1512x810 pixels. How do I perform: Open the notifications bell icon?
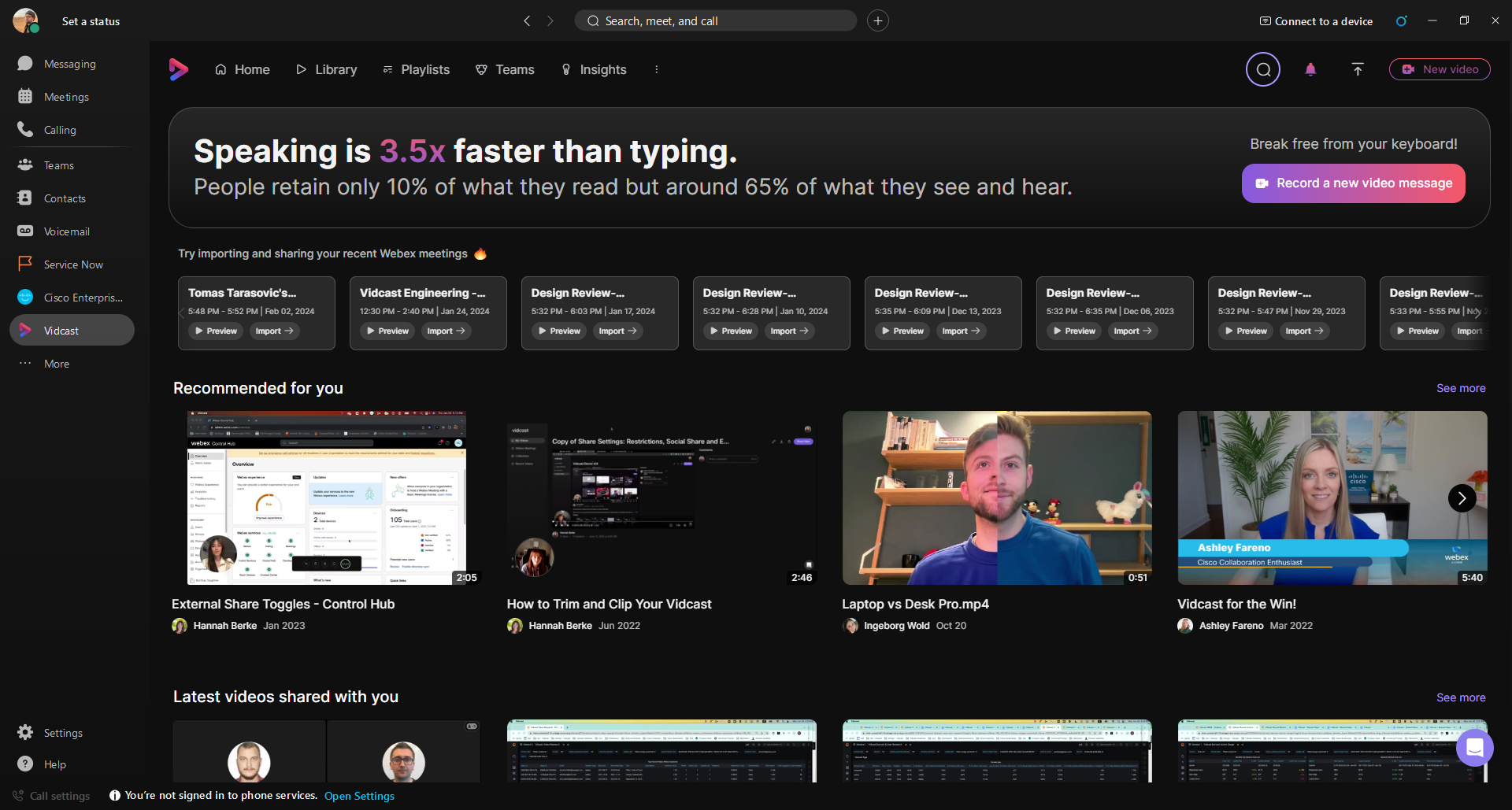click(1310, 69)
